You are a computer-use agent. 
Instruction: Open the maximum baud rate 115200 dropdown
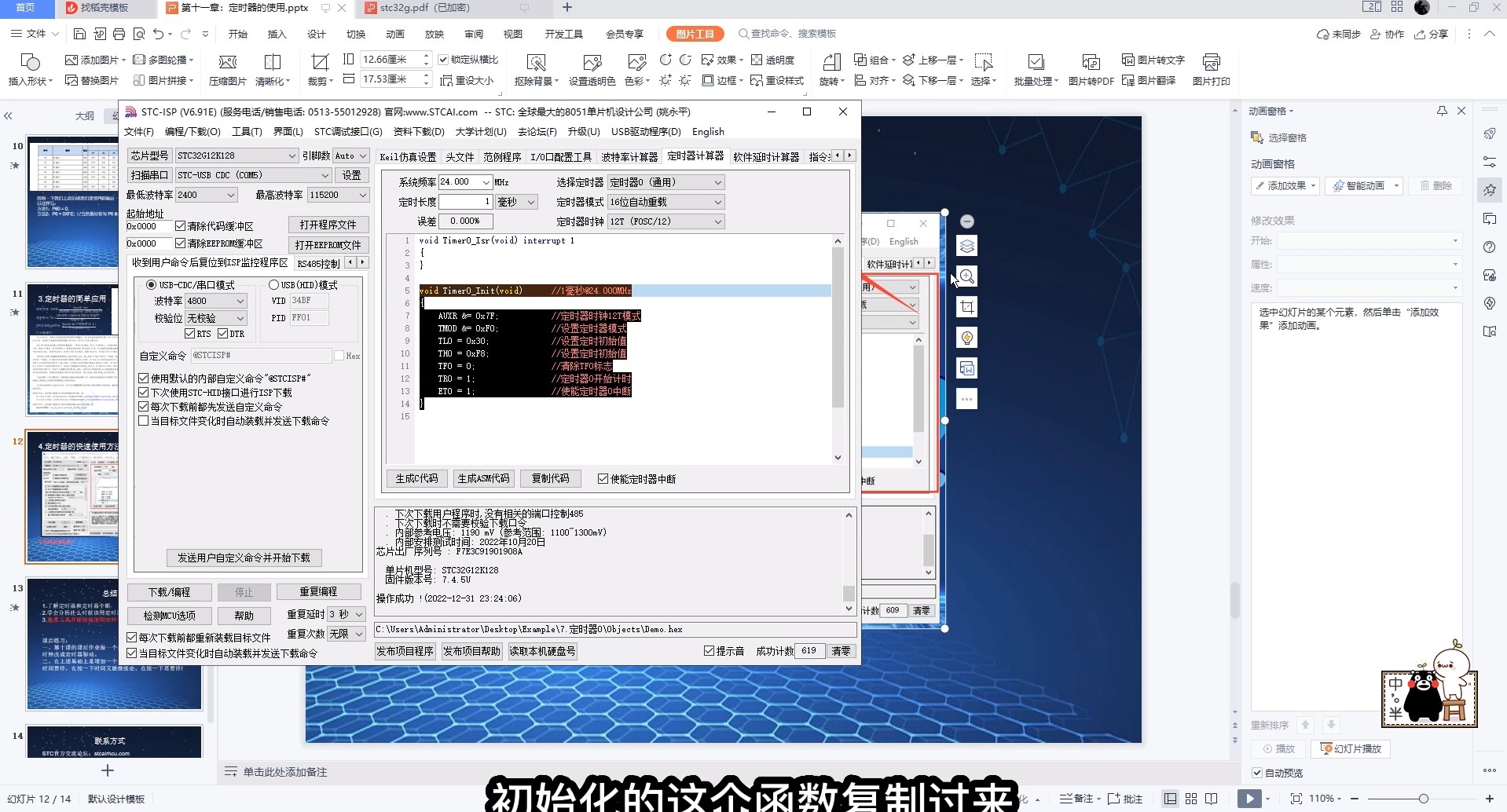(338, 195)
